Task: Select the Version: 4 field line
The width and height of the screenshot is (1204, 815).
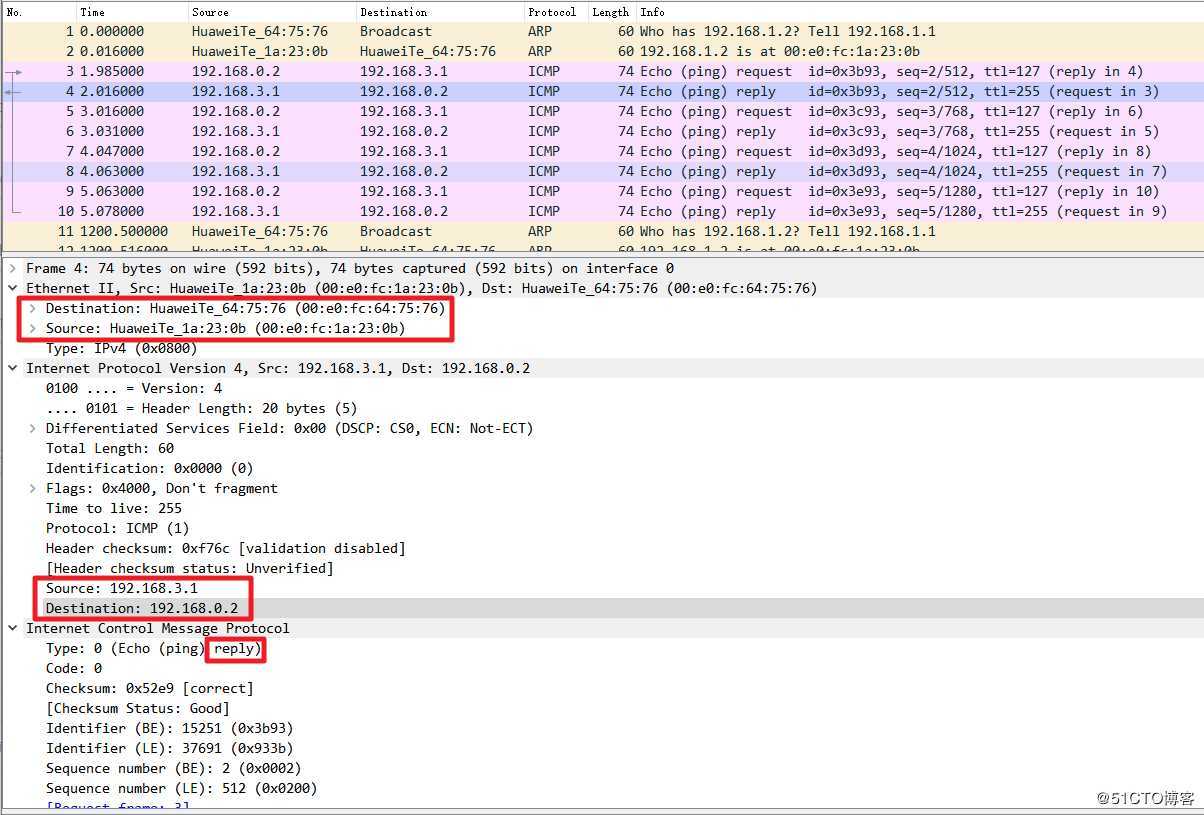Action: [134, 388]
